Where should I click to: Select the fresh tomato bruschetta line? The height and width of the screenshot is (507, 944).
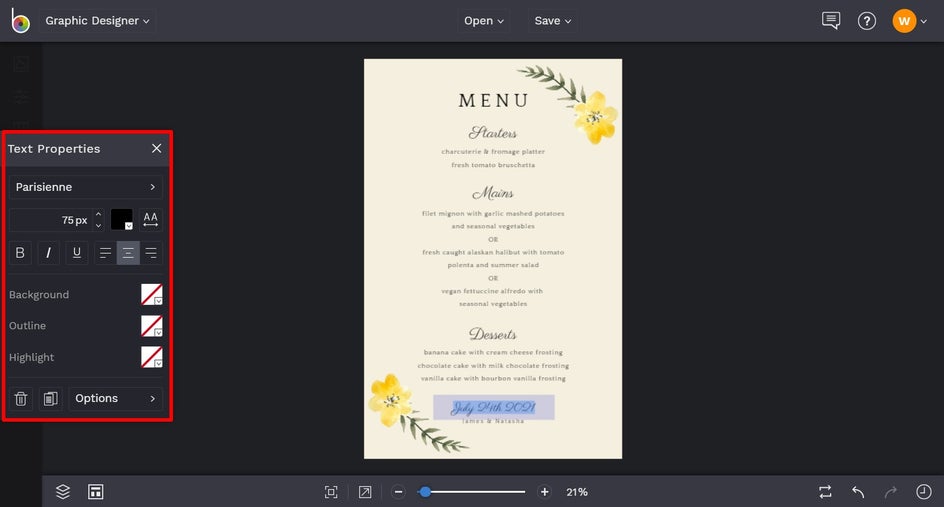pos(493,164)
